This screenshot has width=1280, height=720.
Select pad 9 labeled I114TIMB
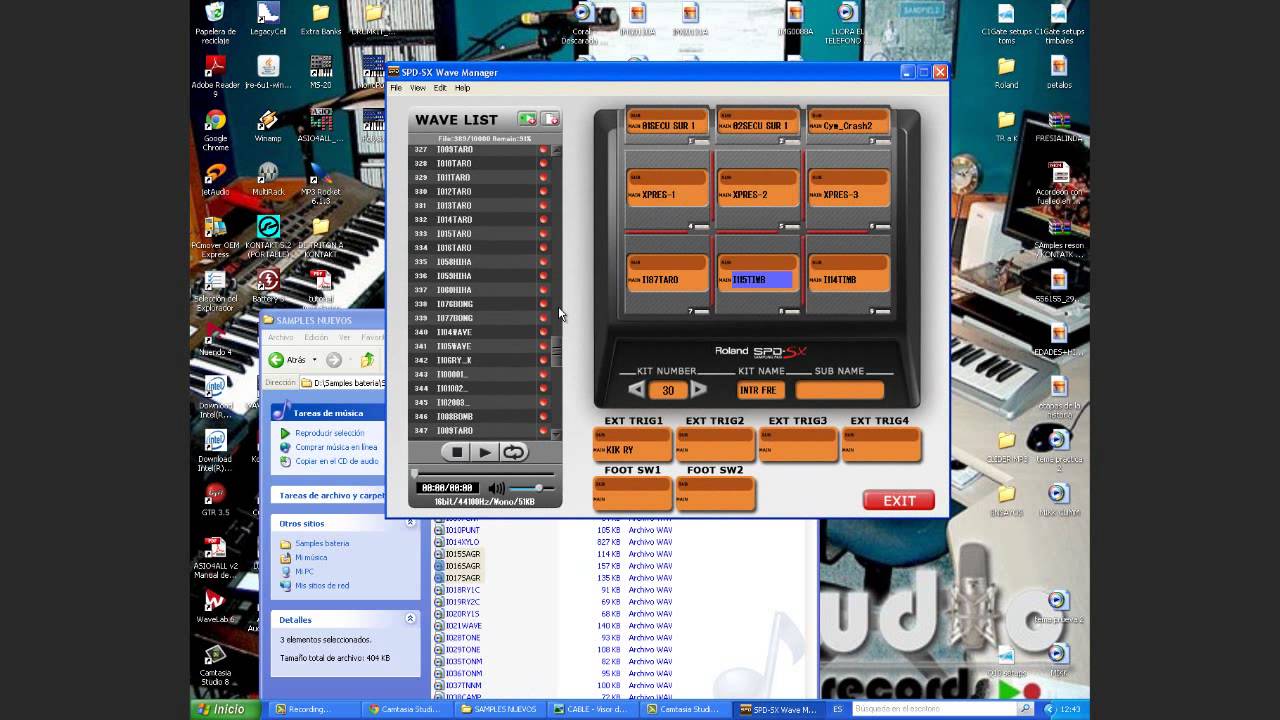849,273
